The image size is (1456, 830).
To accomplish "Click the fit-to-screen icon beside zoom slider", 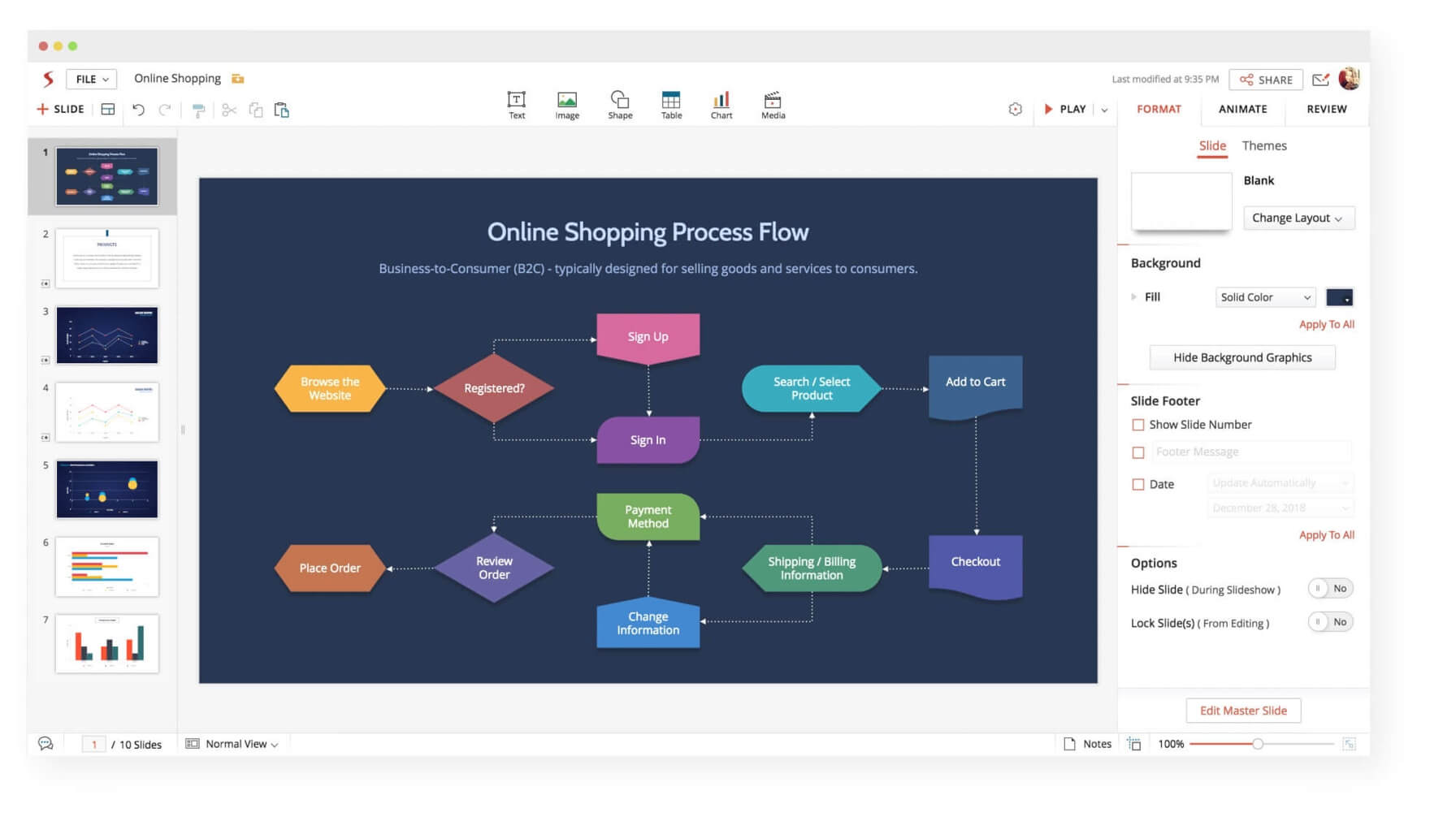I will (1349, 744).
